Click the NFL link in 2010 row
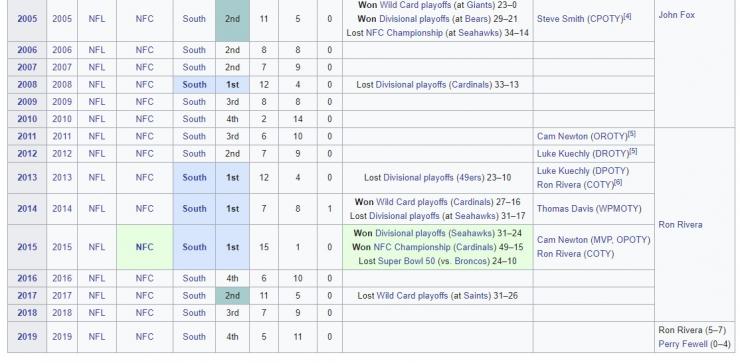 [97, 119]
